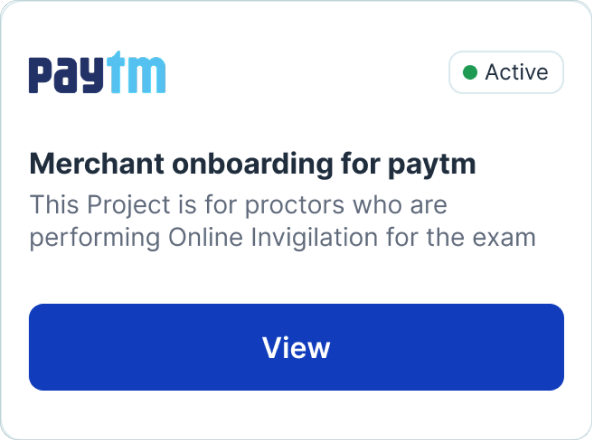Click the word 'Invigilation' in description
The width and height of the screenshot is (592, 440).
(314, 238)
